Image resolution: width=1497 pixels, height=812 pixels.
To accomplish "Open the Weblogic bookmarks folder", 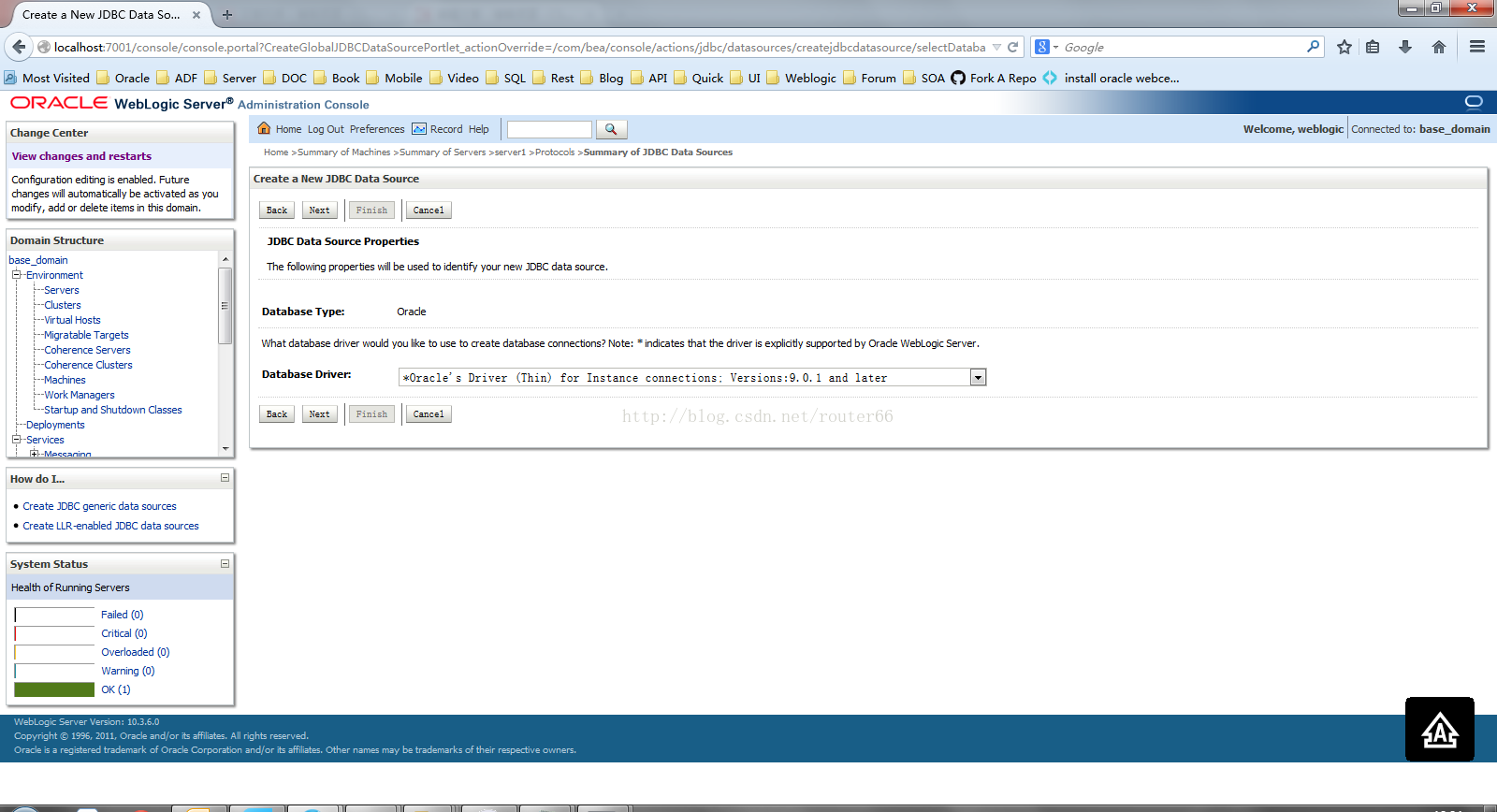I will click(x=802, y=78).
